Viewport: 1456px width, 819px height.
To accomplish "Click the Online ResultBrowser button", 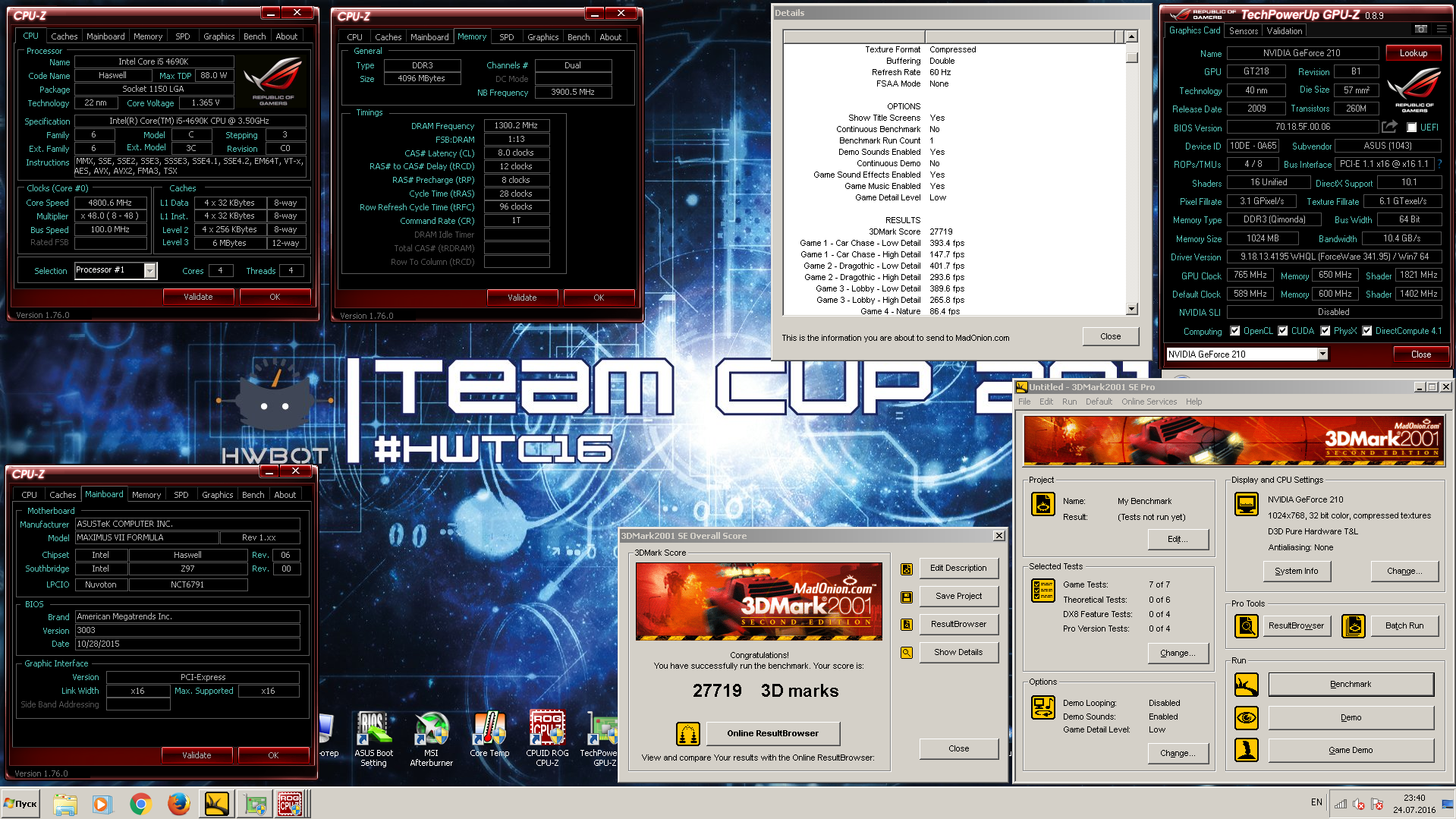I will 773,734.
